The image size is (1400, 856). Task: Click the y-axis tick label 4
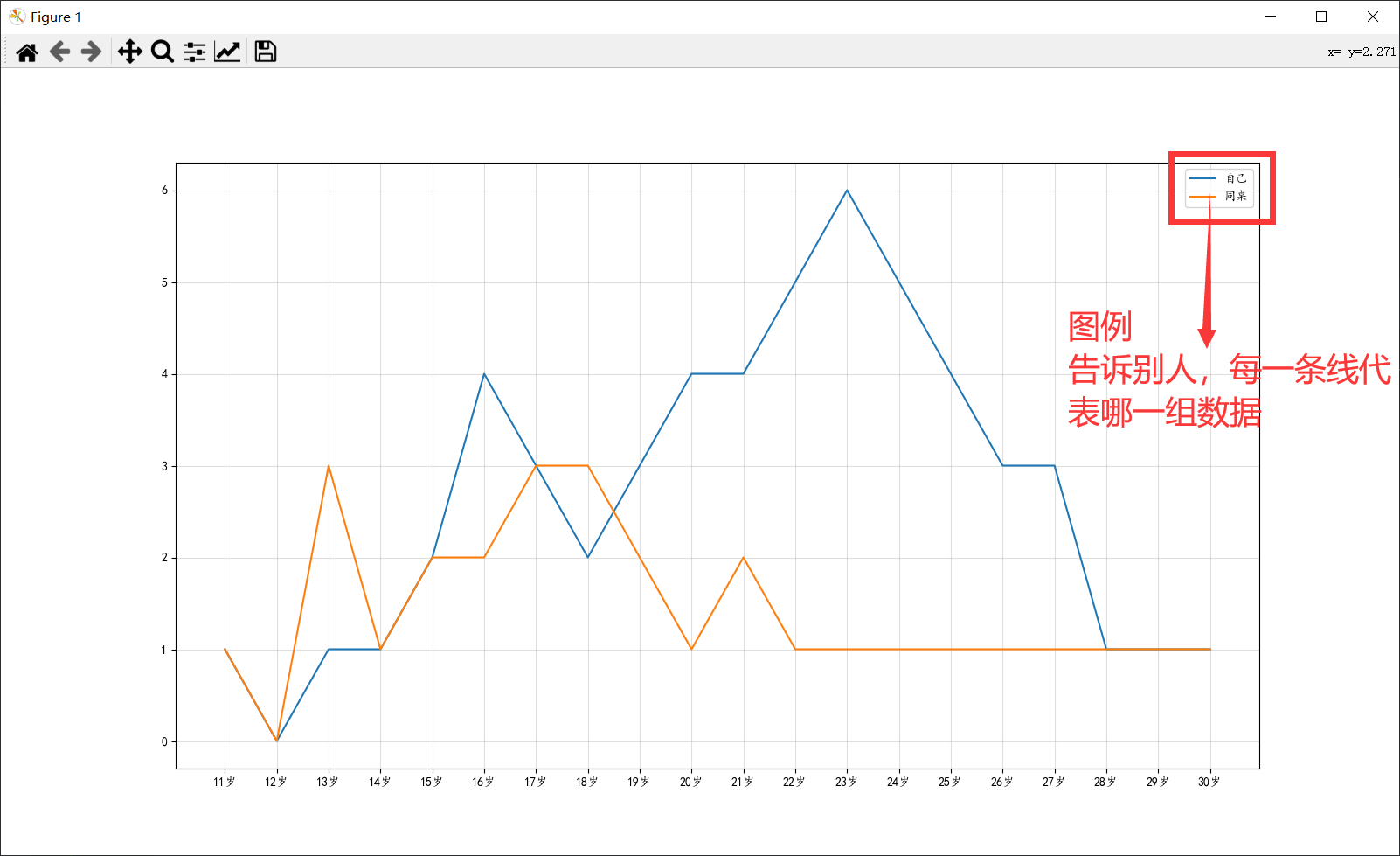point(164,374)
